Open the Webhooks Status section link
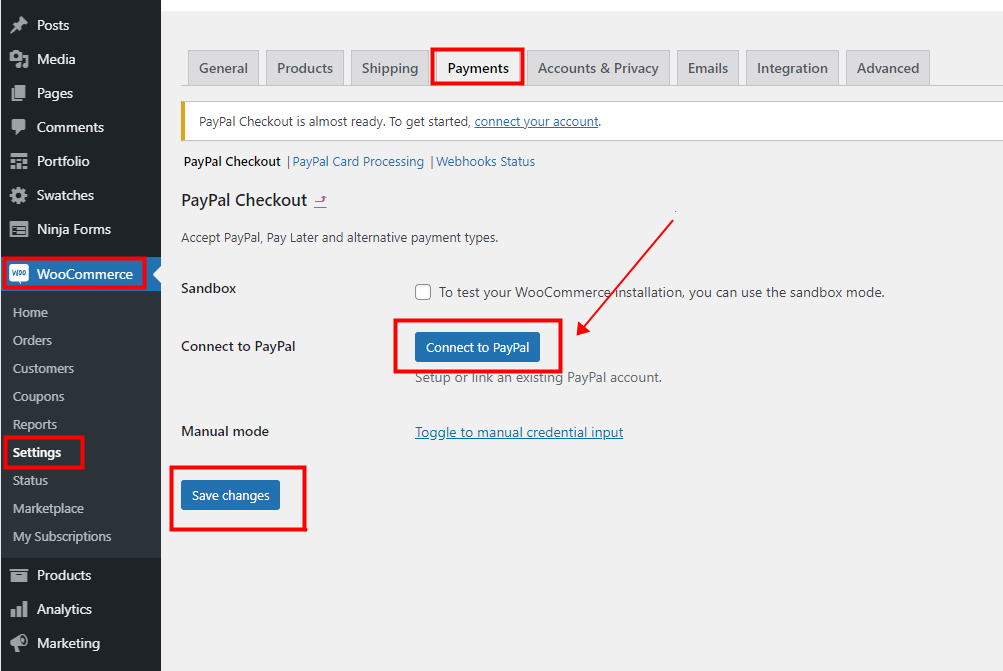This screenshot has width=1003, height=671. click(x=486, y=162)
